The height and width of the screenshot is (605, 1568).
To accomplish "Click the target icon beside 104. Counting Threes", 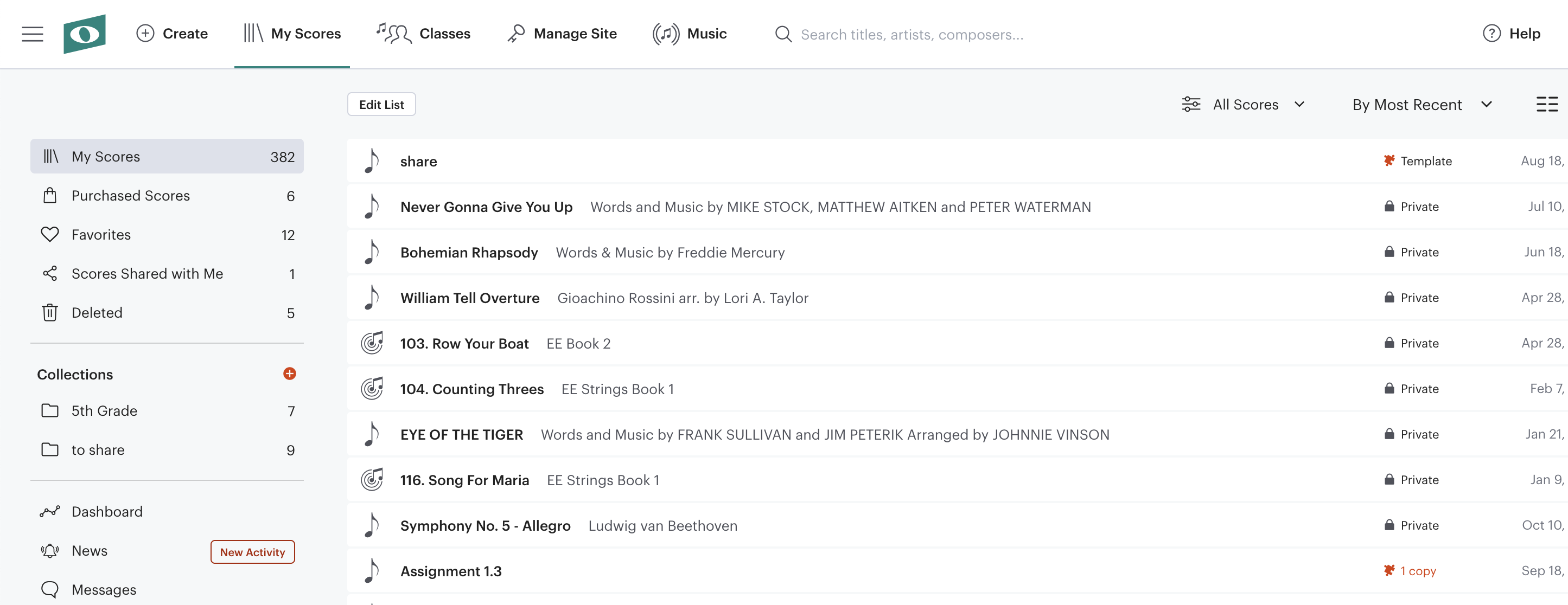I will [372, 389].
